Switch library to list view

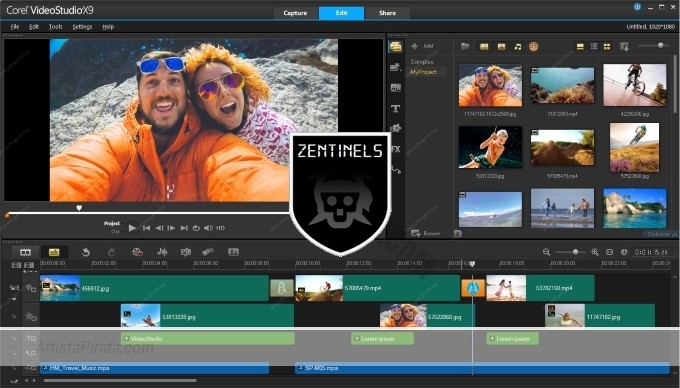pyautogui.click(x=594, y=46)
